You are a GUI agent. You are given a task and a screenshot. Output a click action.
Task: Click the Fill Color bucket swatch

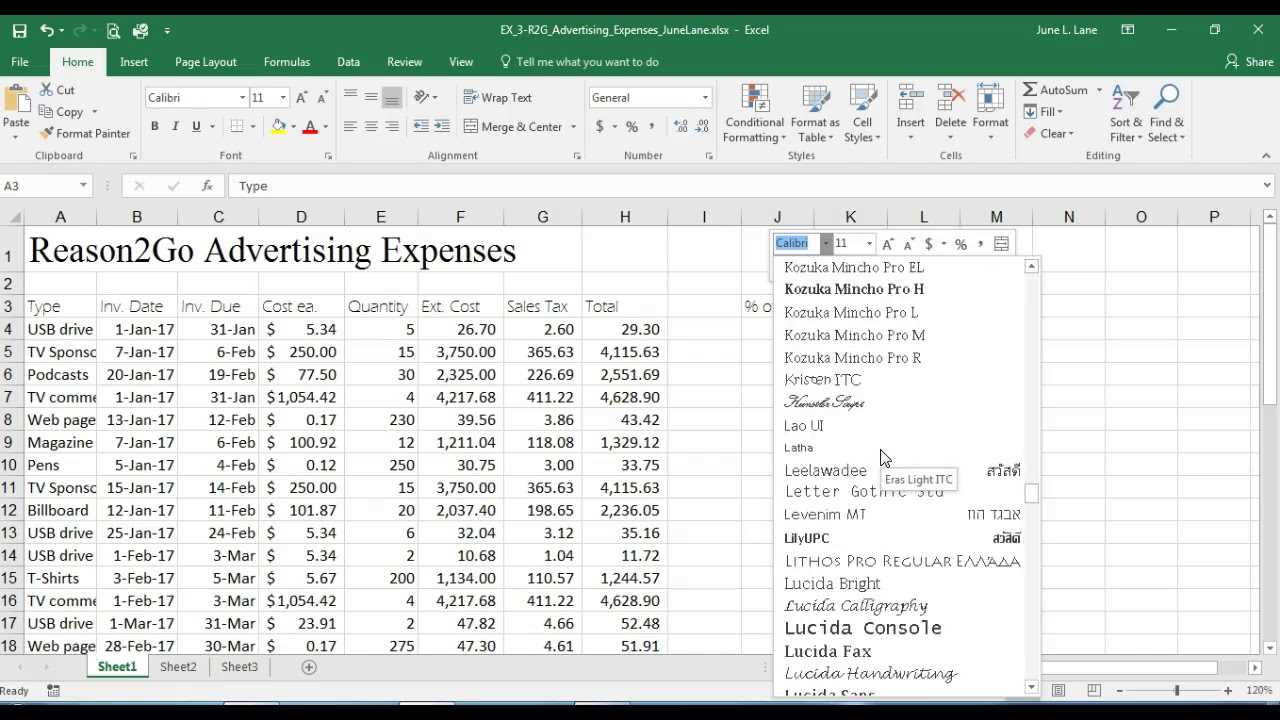point(279,127)
